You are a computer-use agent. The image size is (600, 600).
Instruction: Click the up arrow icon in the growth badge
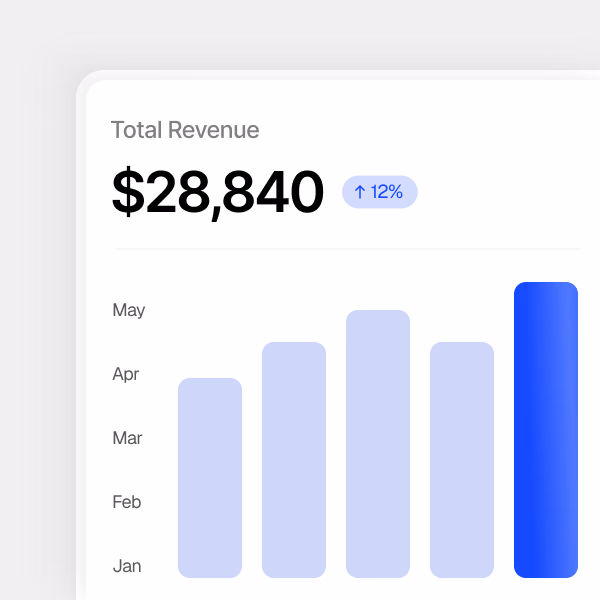tap(360, 192)
